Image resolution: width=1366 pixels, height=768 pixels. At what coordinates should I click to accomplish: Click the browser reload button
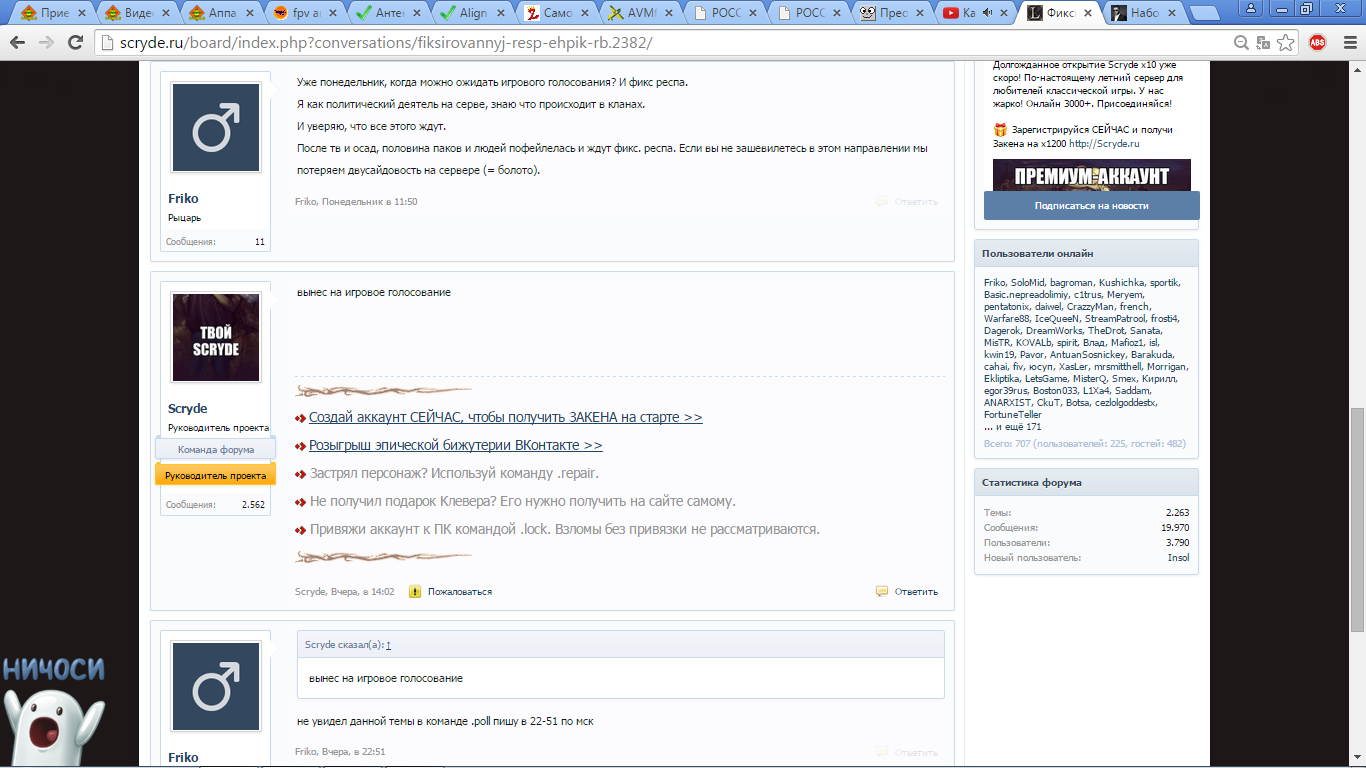[x=74, y=43]
